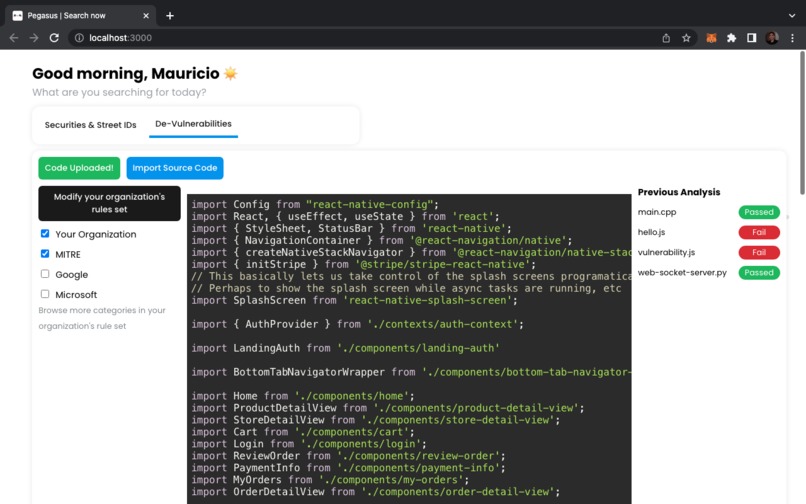Toggle the browser side panel icon

[x=752, y=38]
